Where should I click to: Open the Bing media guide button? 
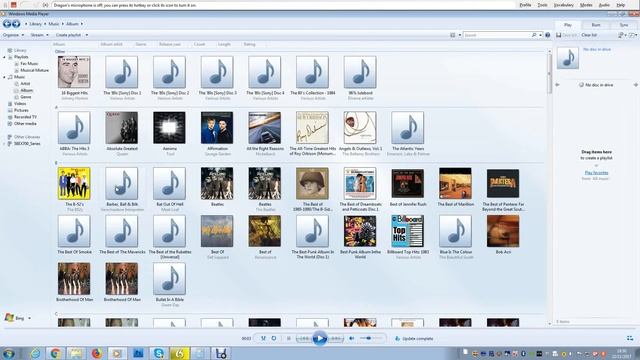(17, 318)
